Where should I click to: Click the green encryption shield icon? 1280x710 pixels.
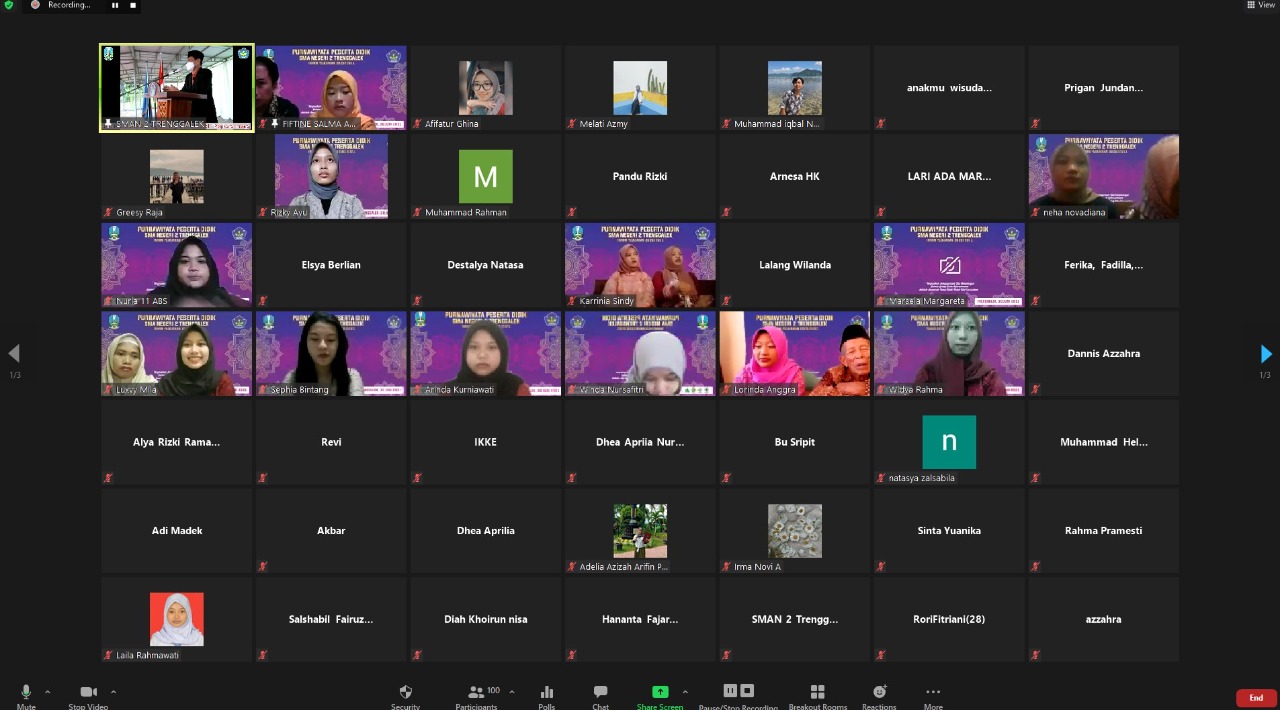[x=9, y=5]
